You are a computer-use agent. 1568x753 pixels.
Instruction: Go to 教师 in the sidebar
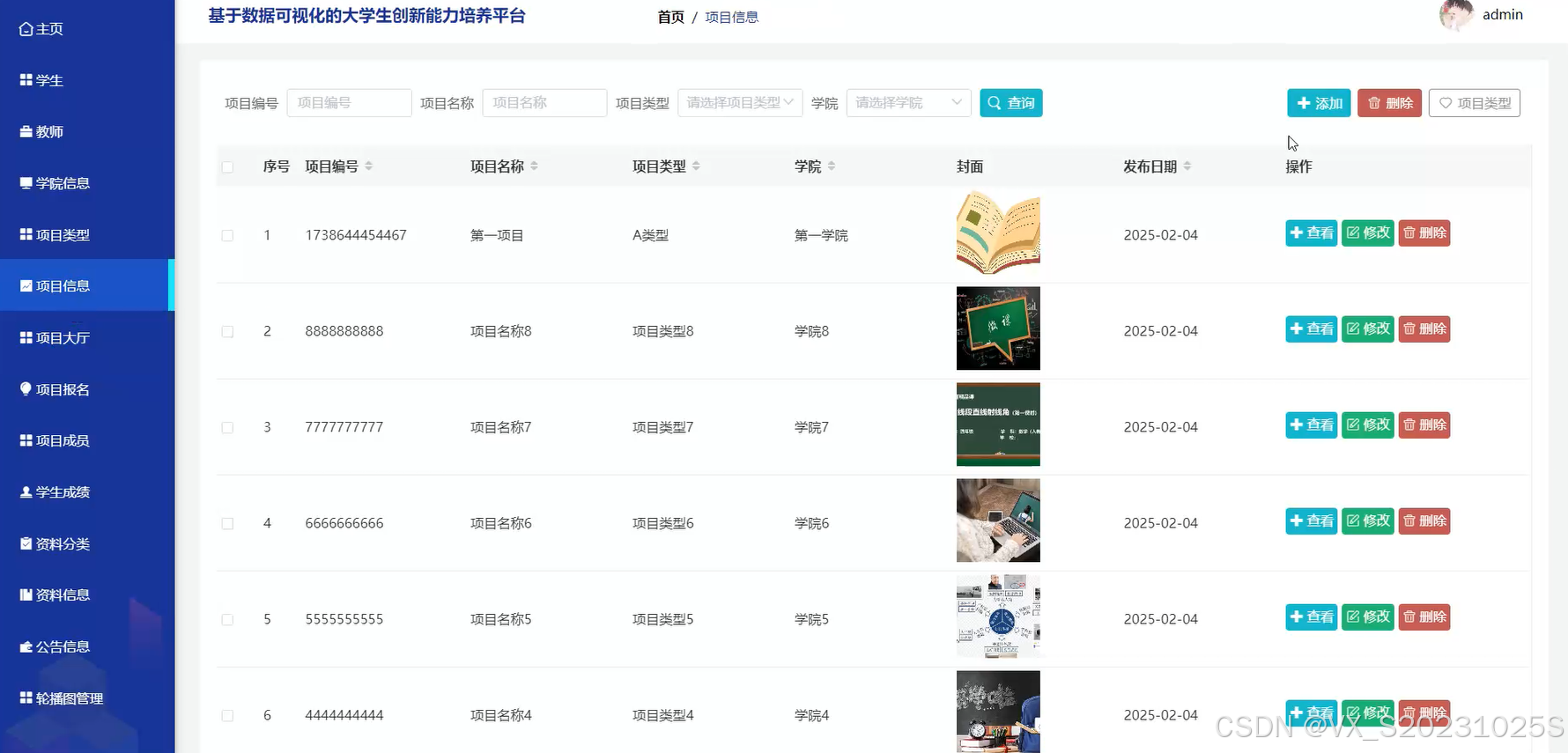click(41, 132)
